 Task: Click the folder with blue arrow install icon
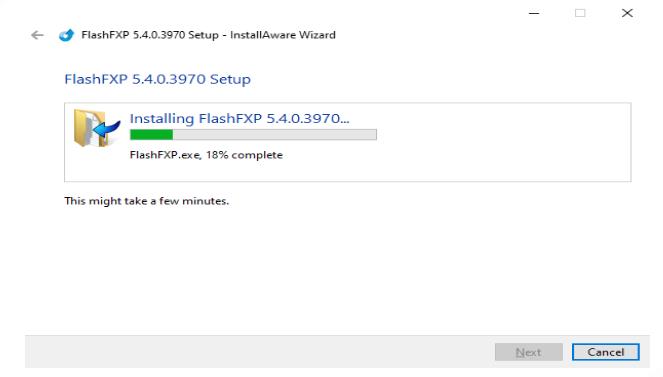pos(97,128)
